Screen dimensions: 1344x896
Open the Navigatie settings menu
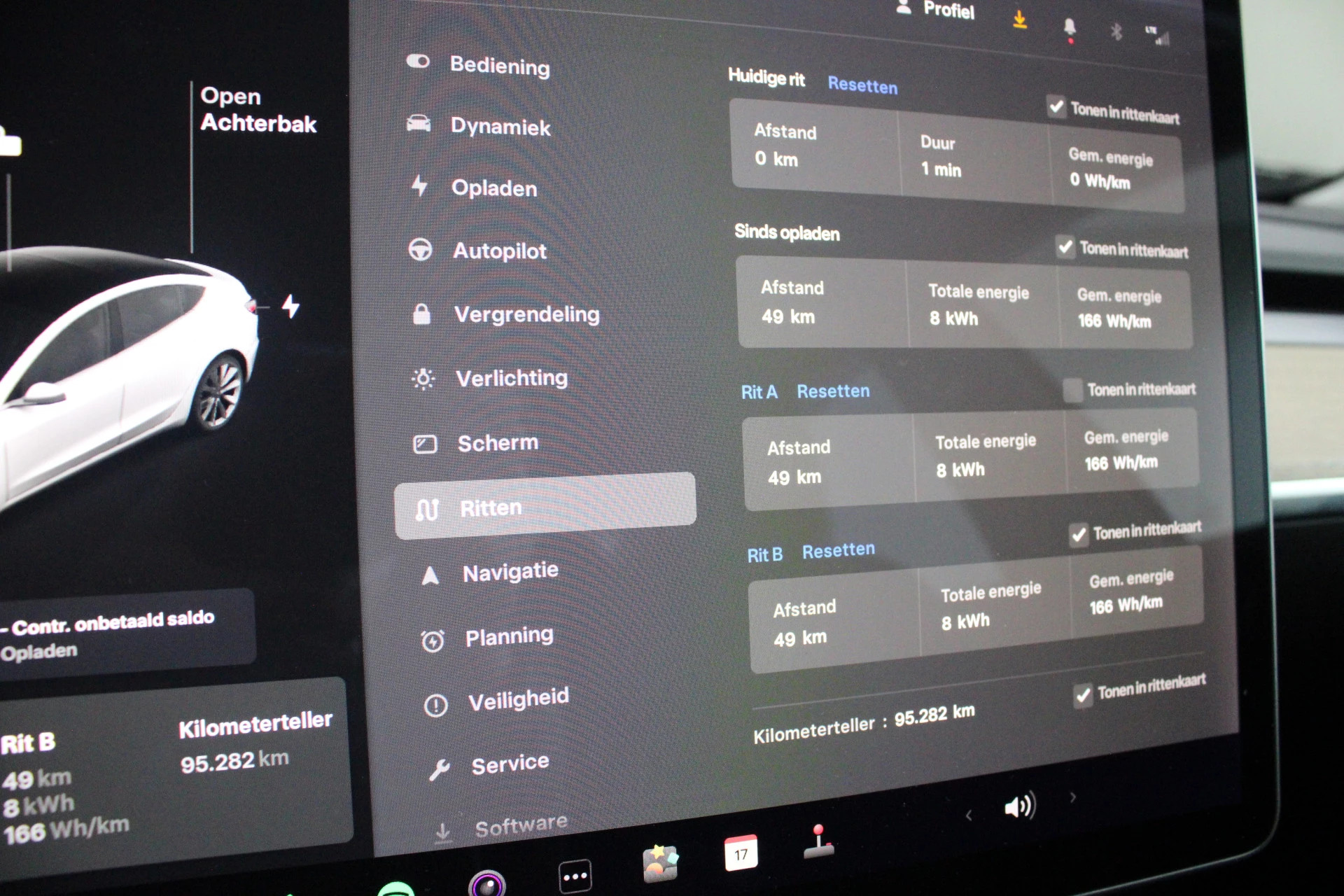click(510, 572)
